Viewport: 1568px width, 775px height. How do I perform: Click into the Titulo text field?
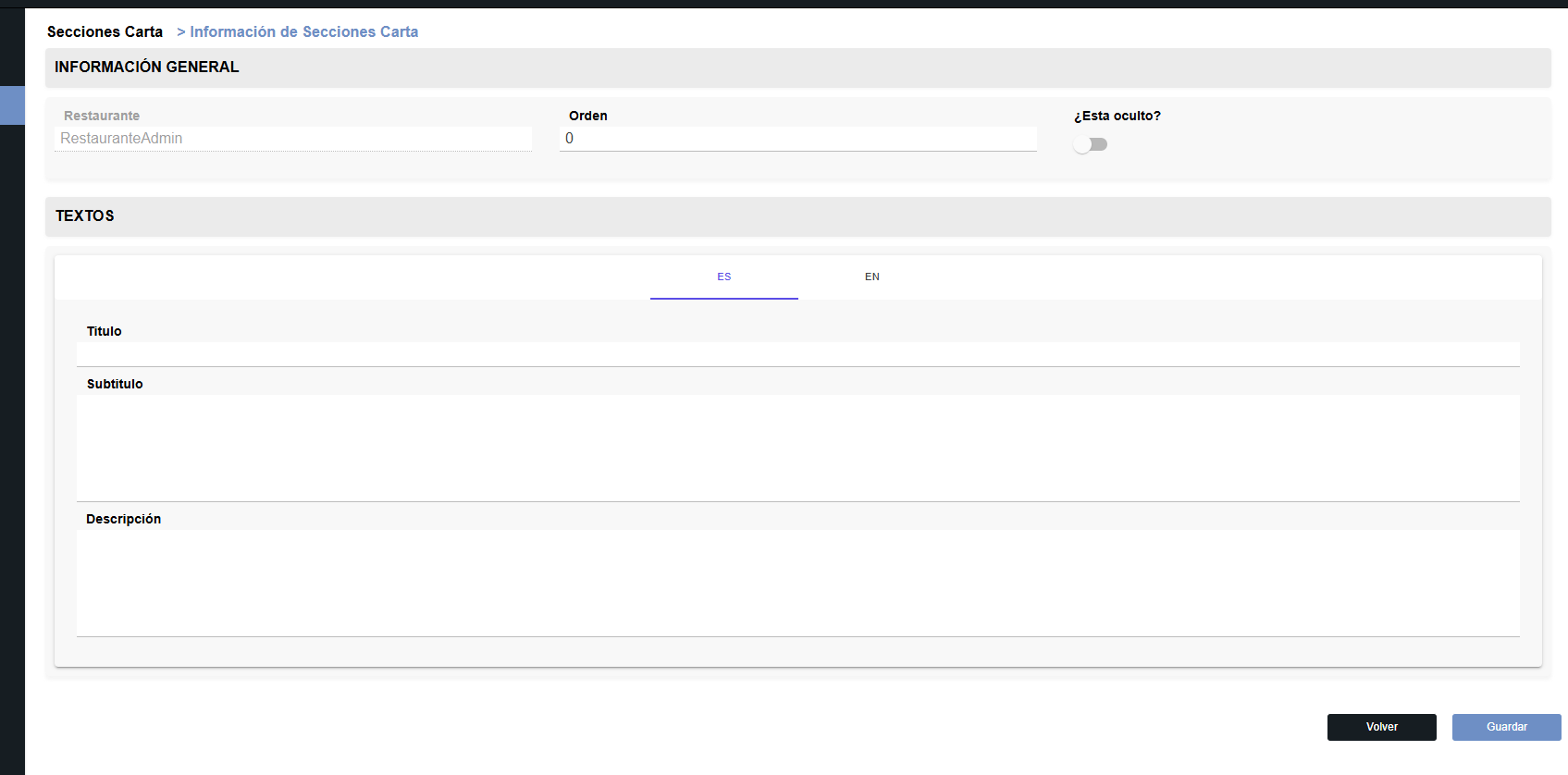pyautogui.click(x=797, y=354)
